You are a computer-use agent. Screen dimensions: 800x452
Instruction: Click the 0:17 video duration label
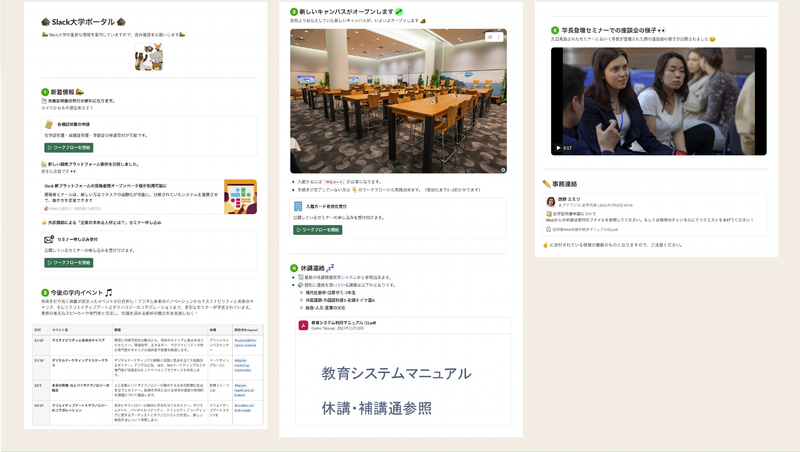pyautogui.click(x=567, y=148)
